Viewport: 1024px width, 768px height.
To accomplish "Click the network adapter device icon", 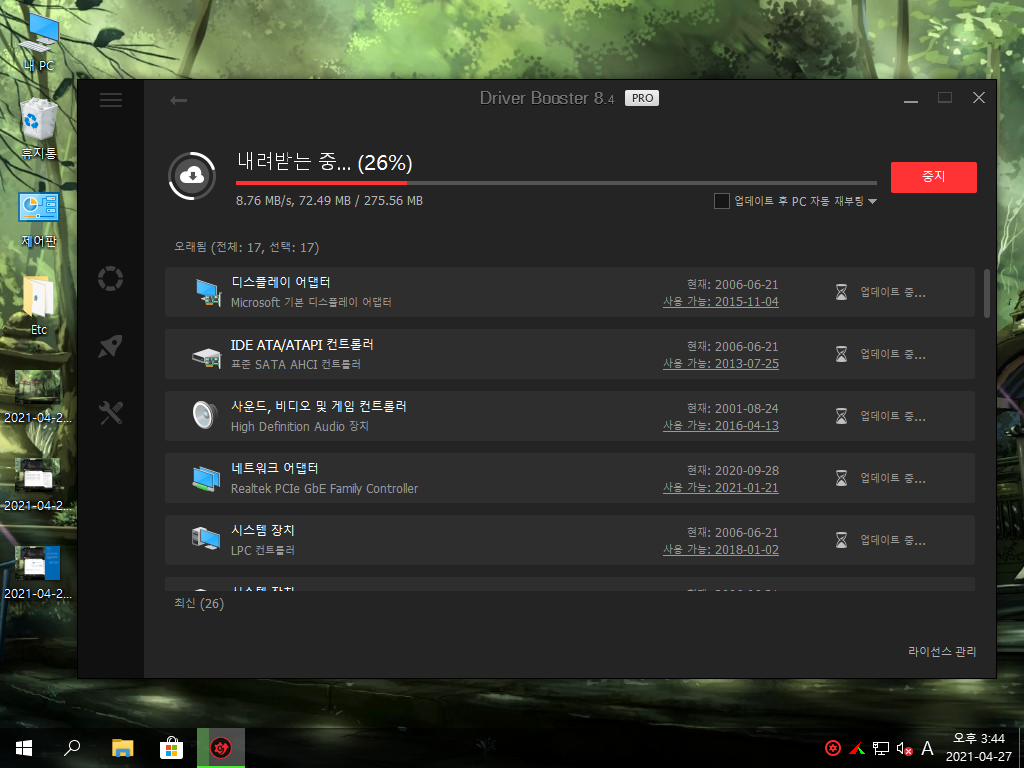I will coord(206,478).
